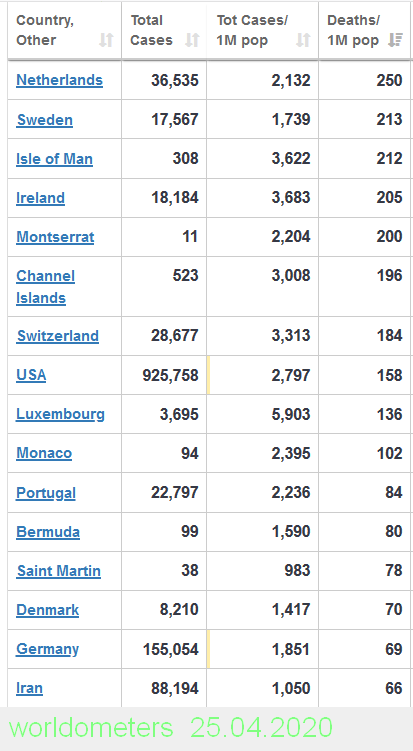Screen dimensions: 413x751
Task: Open the USA country link
Action: click(31, 375)
